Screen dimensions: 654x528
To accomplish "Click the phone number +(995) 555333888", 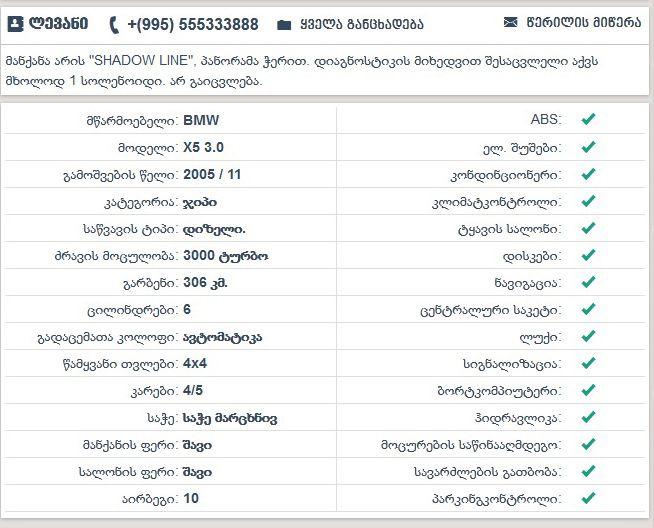I will pyautogui.click(x=192, y=24).
